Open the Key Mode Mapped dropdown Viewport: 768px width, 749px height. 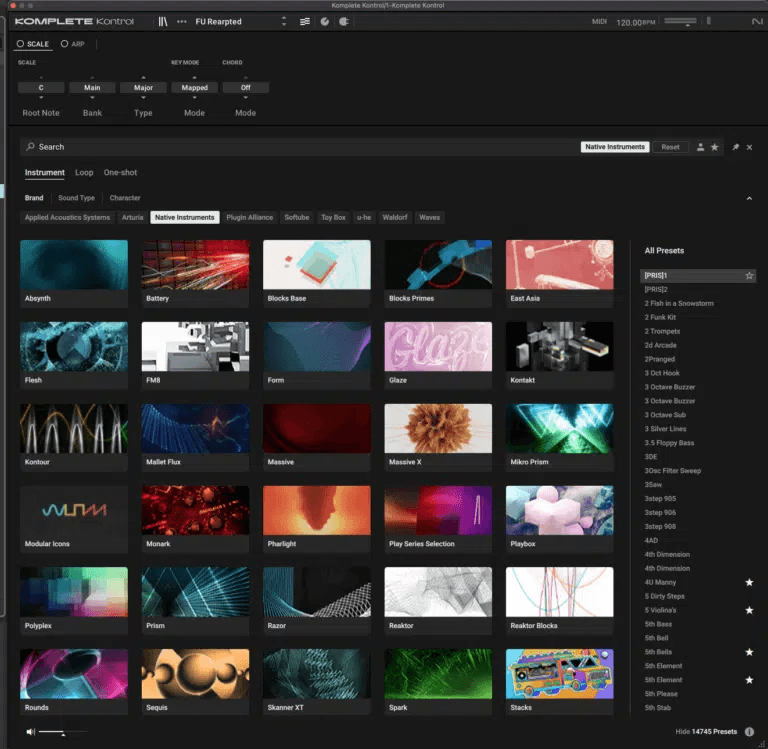194,88
